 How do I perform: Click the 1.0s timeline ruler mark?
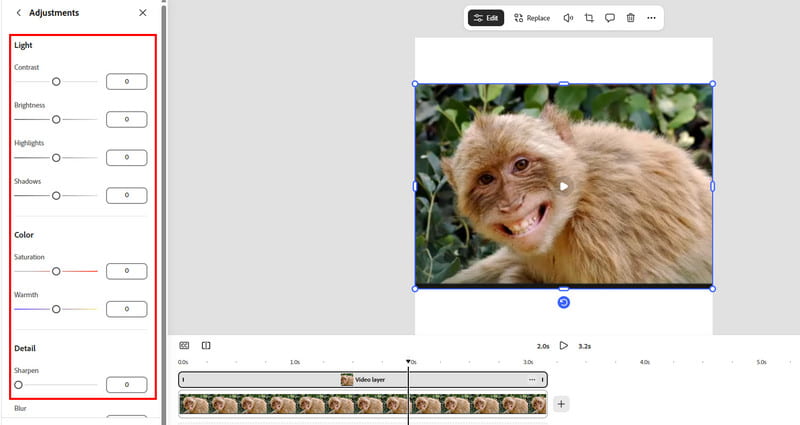point(295,362)
